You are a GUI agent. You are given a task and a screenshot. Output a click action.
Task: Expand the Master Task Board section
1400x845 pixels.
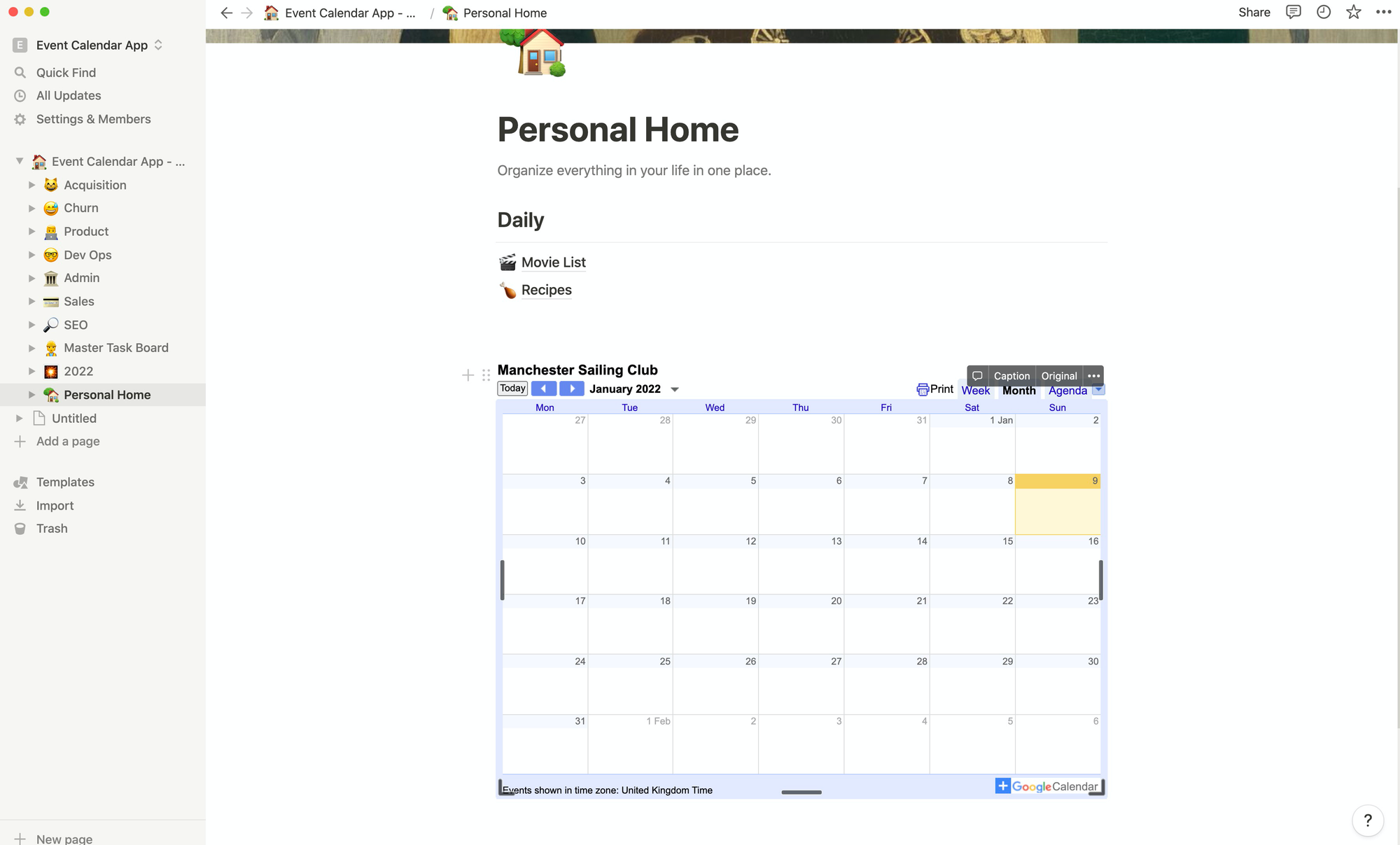(x=31, y=348)
